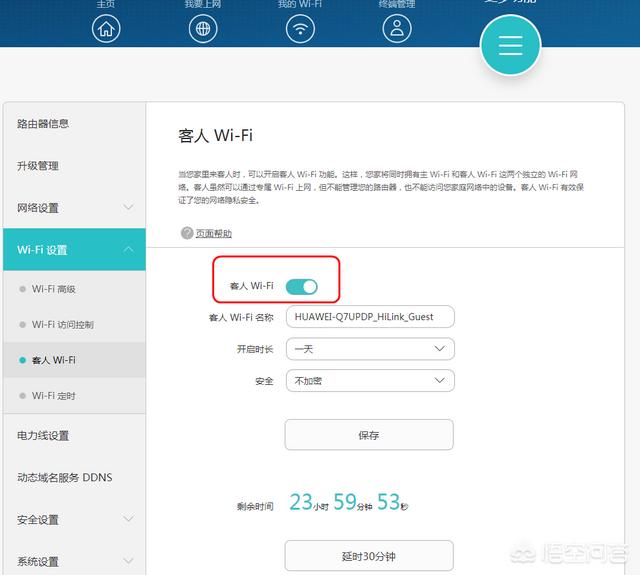Image resolution: width=640 pixels, height=575 pixels.
Task: Click the 保存 save button
Action: pos(369,435)
